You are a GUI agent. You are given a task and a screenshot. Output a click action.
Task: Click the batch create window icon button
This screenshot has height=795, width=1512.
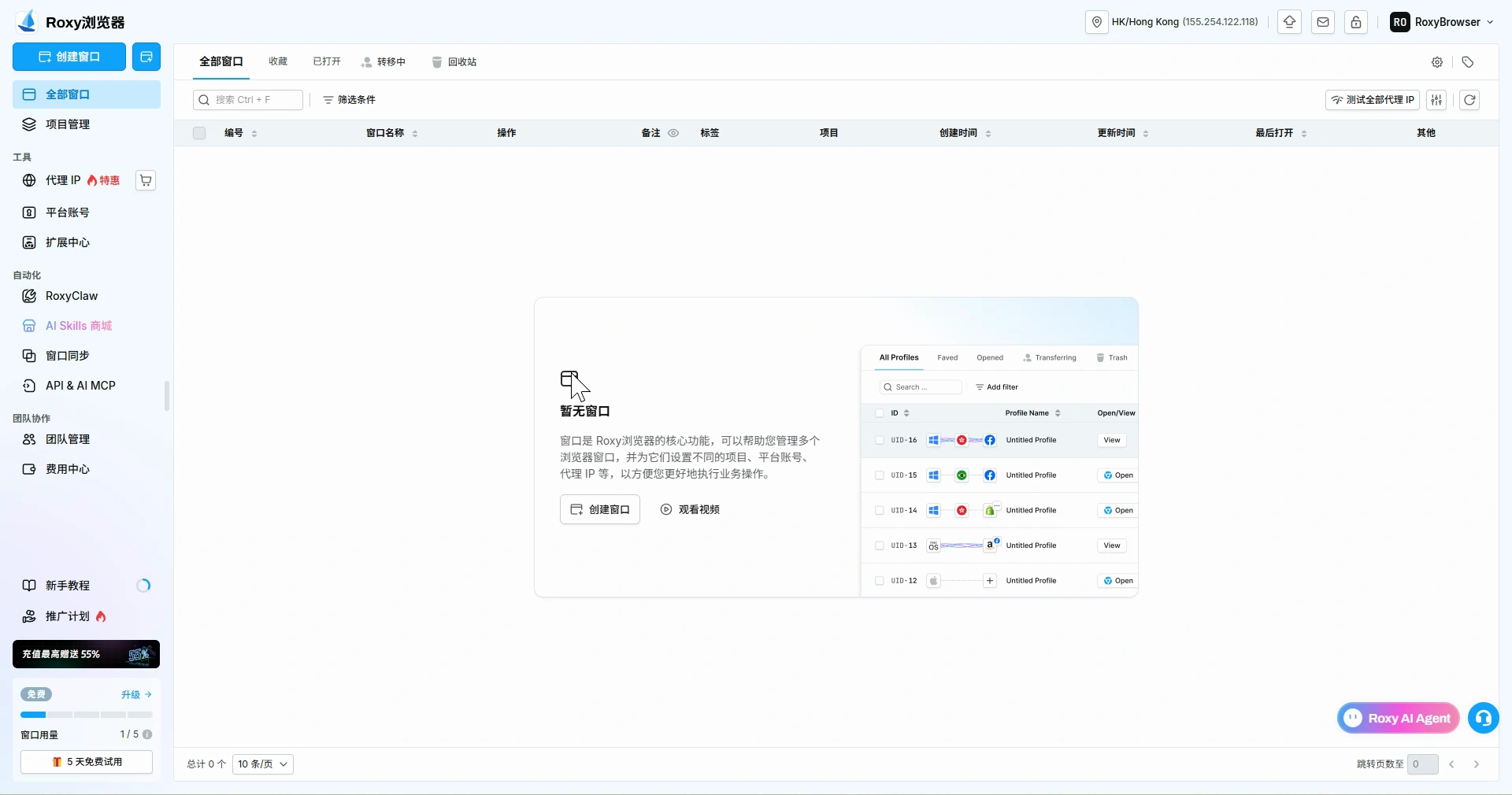(146, 57)
